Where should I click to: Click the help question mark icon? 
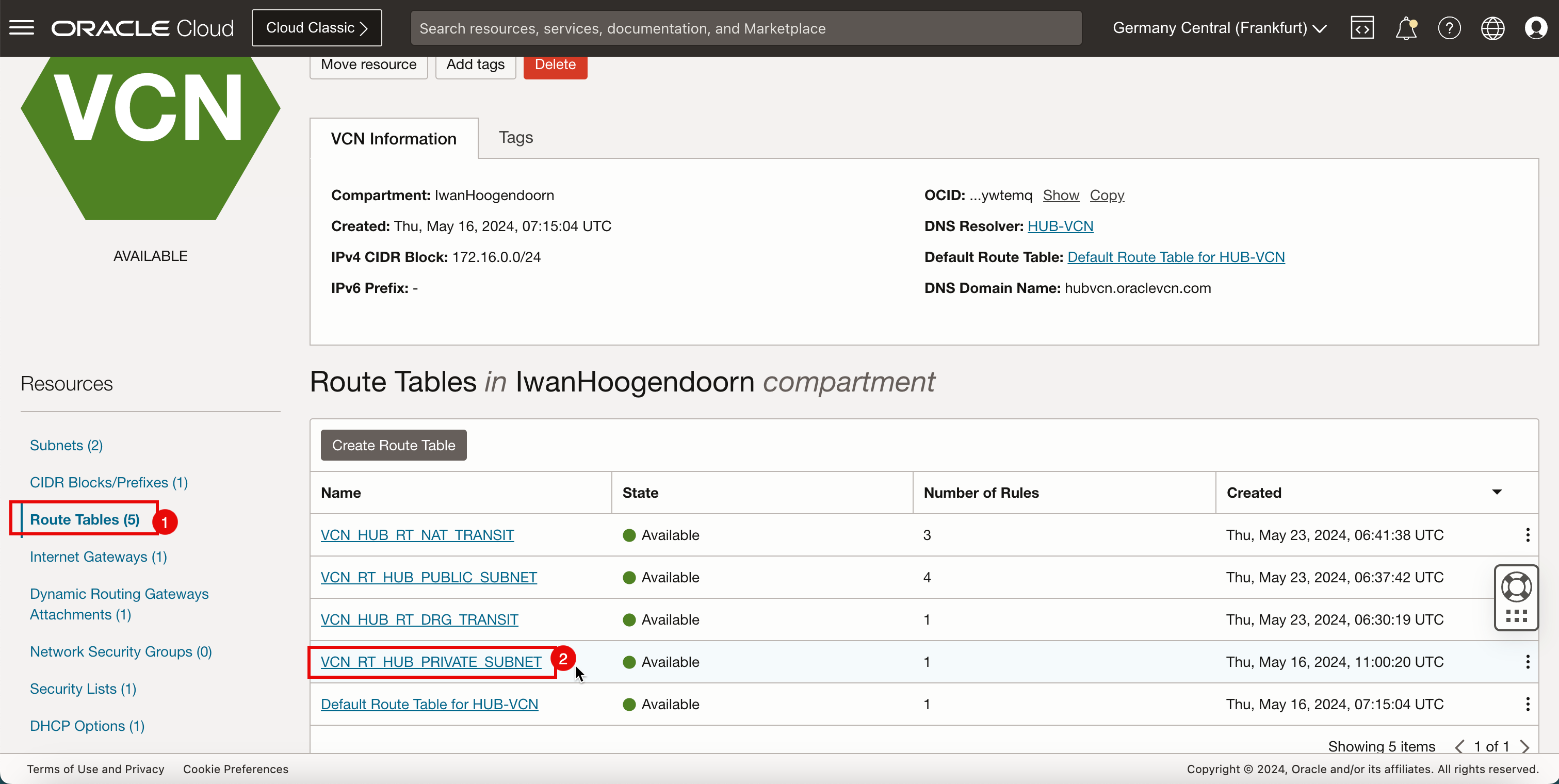tap(1449, 28)
